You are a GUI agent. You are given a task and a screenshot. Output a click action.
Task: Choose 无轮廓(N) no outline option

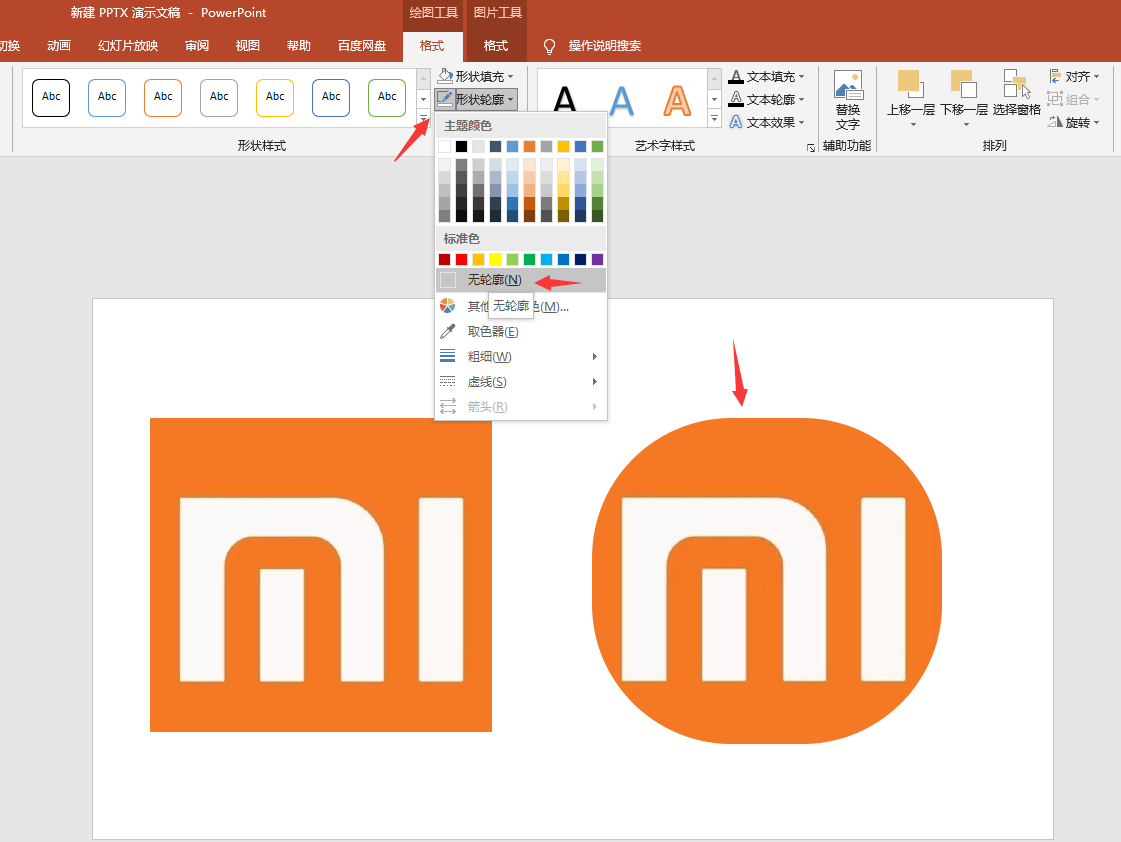pyautogui.click(x=520, y=279)
